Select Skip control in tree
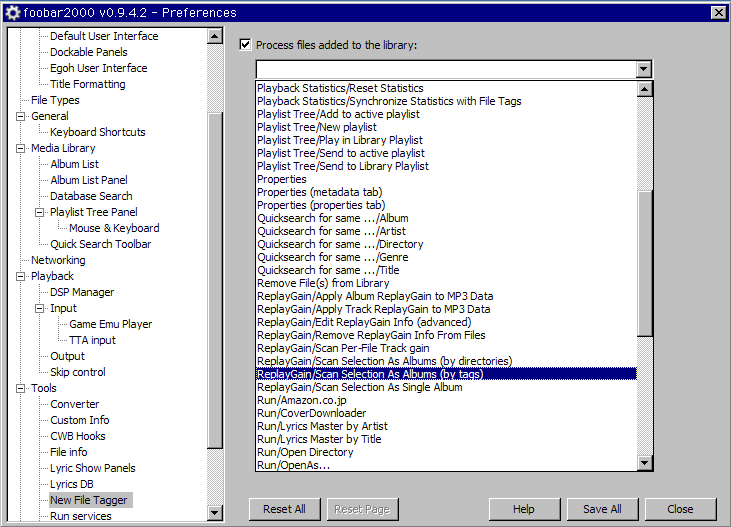731x527 pixels. click(x=78, y=372)
